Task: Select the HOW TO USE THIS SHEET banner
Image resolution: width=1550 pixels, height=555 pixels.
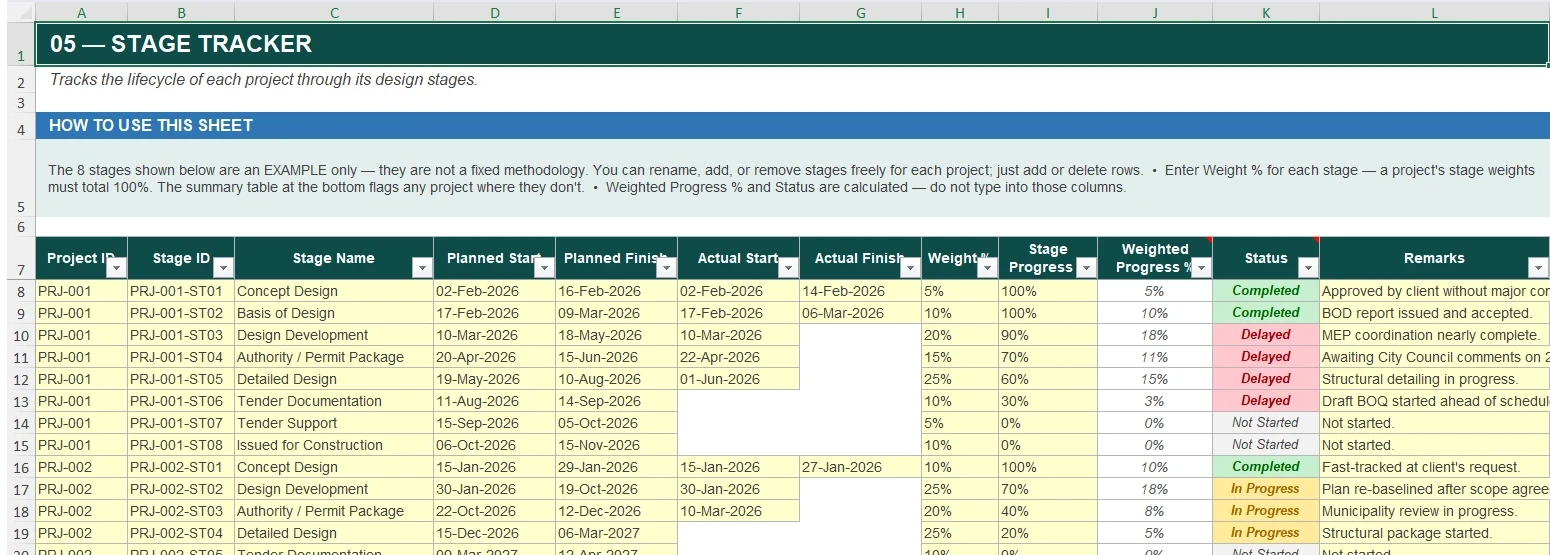Action: [x=792, y=125]
